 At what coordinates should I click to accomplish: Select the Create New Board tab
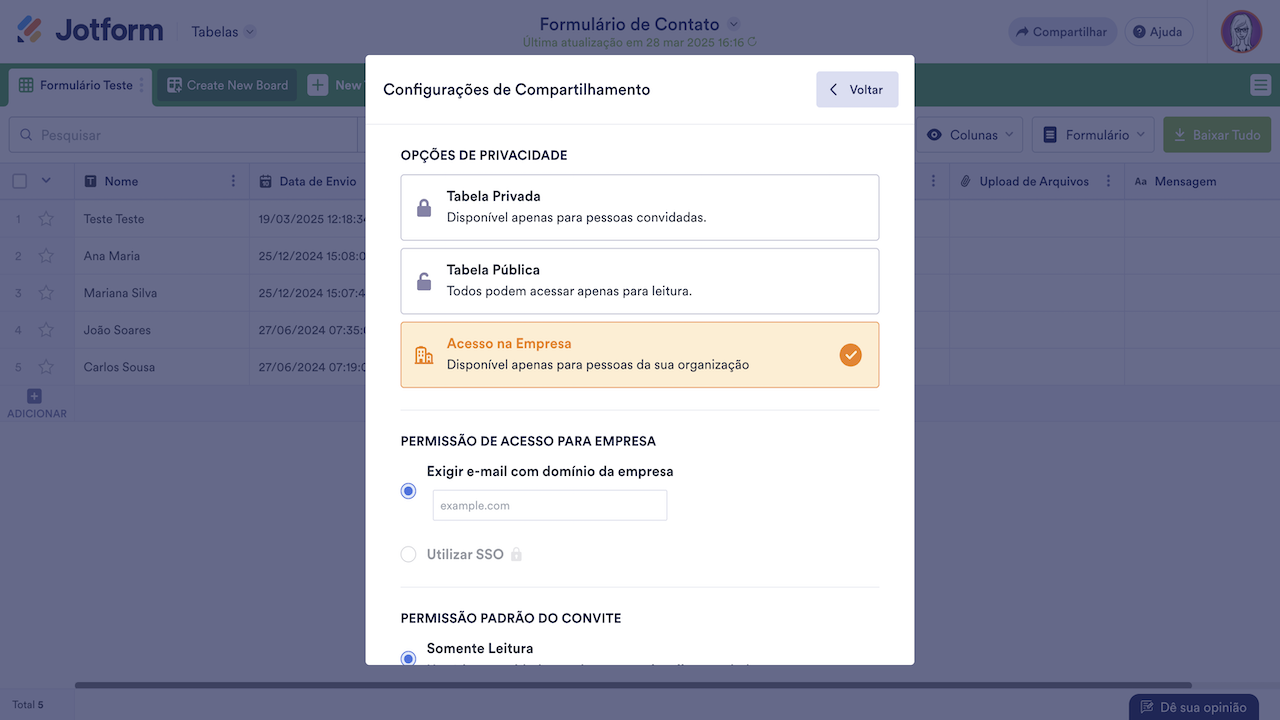point(227,85)
